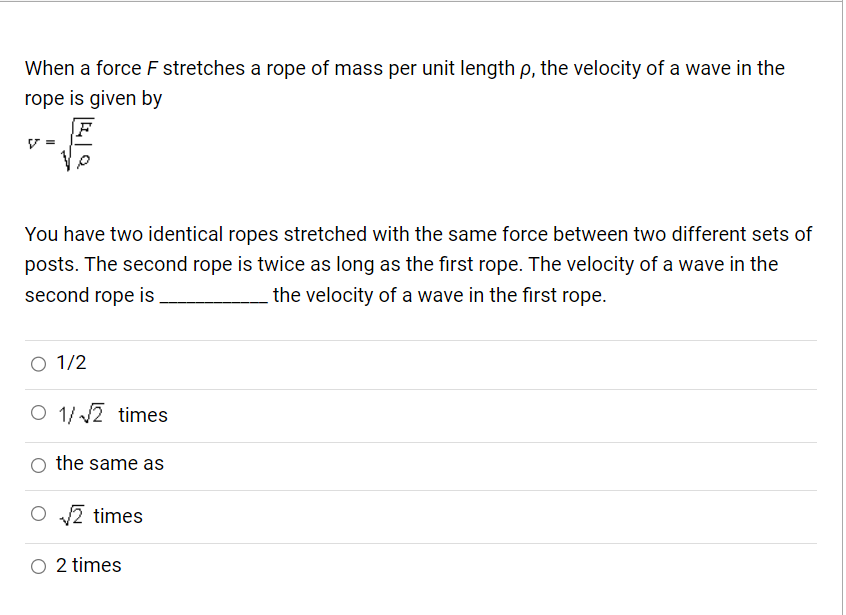Image resolution: width=846 pixels, height=615 pixels.
Task: Click the divider above the 1/2 option
Action: point(420,339)
